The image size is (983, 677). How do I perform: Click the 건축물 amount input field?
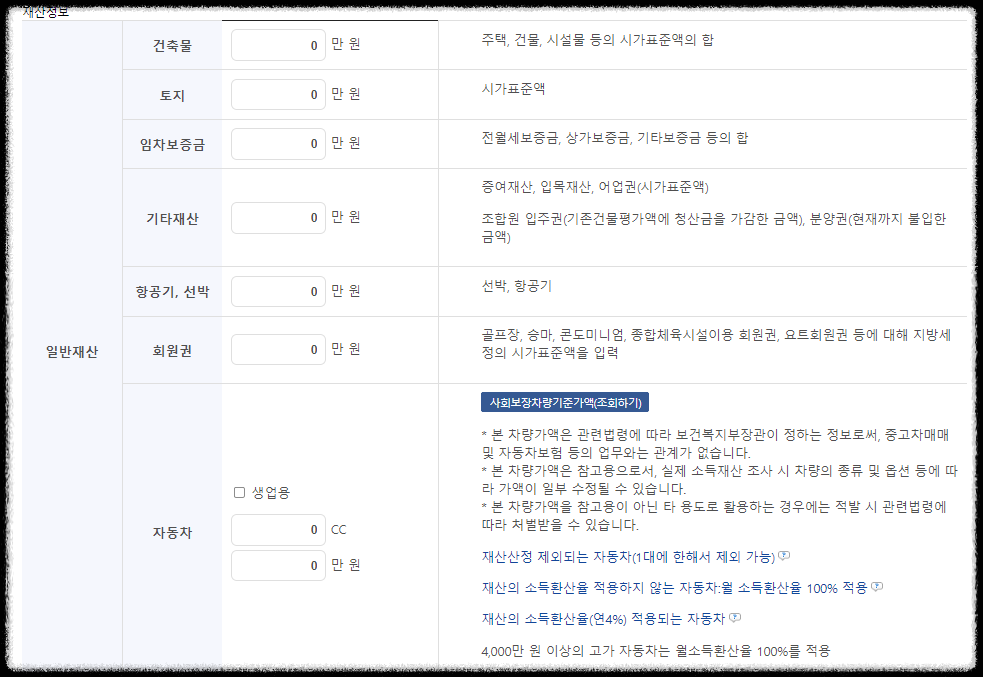tap(278, 45)
